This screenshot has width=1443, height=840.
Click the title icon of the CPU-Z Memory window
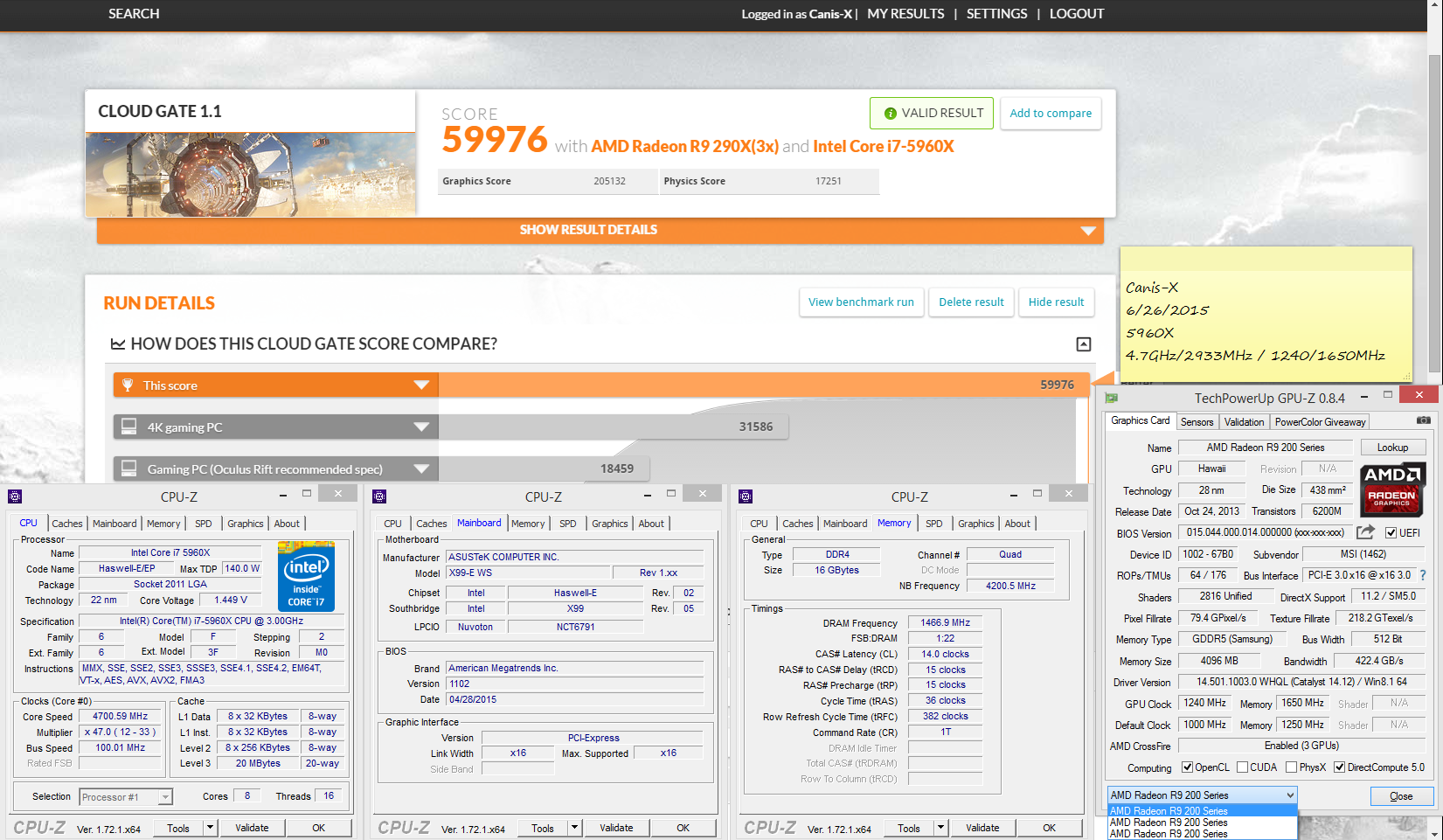746,496
